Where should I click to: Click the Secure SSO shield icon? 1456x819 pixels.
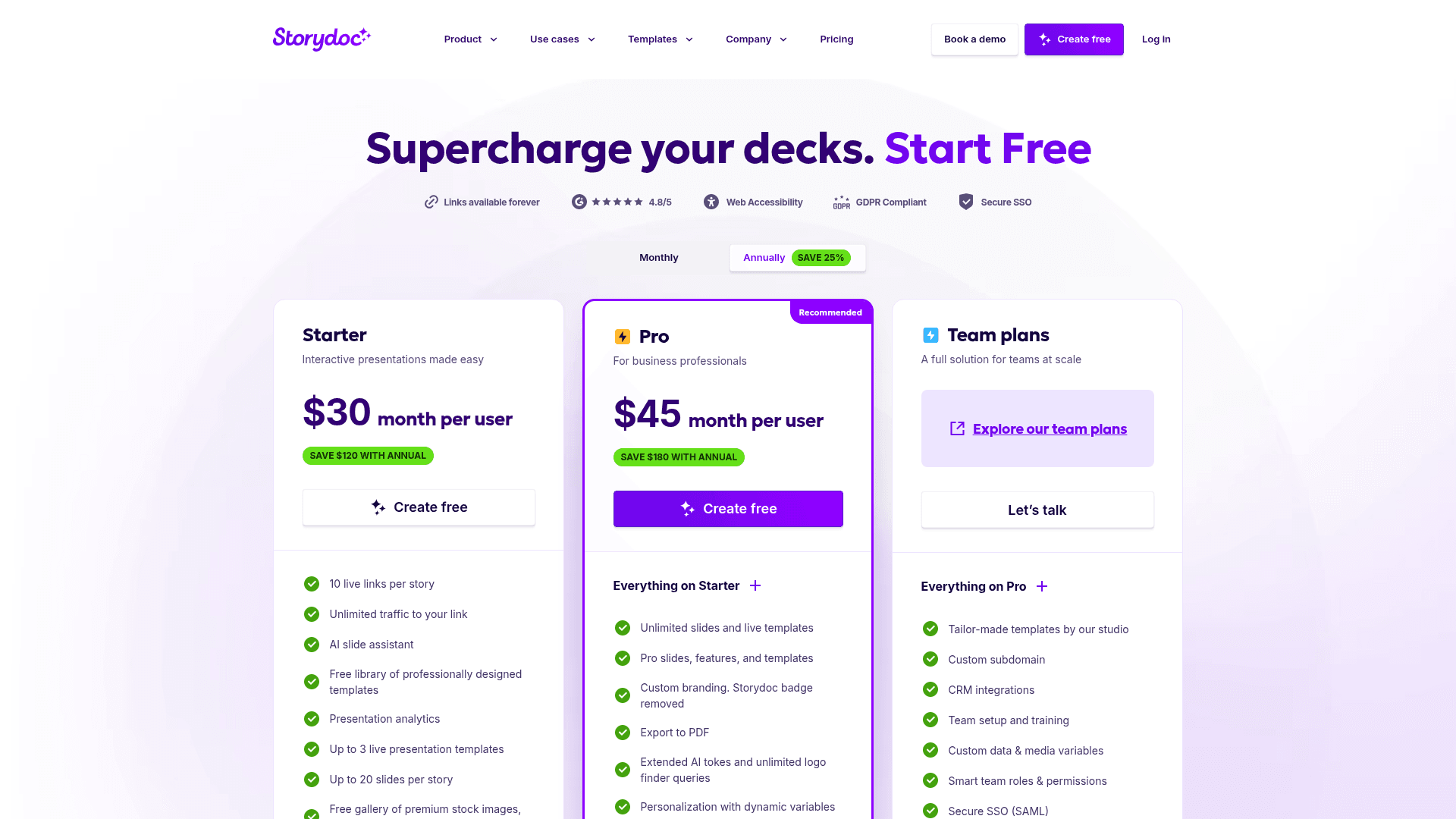[965, 202]
